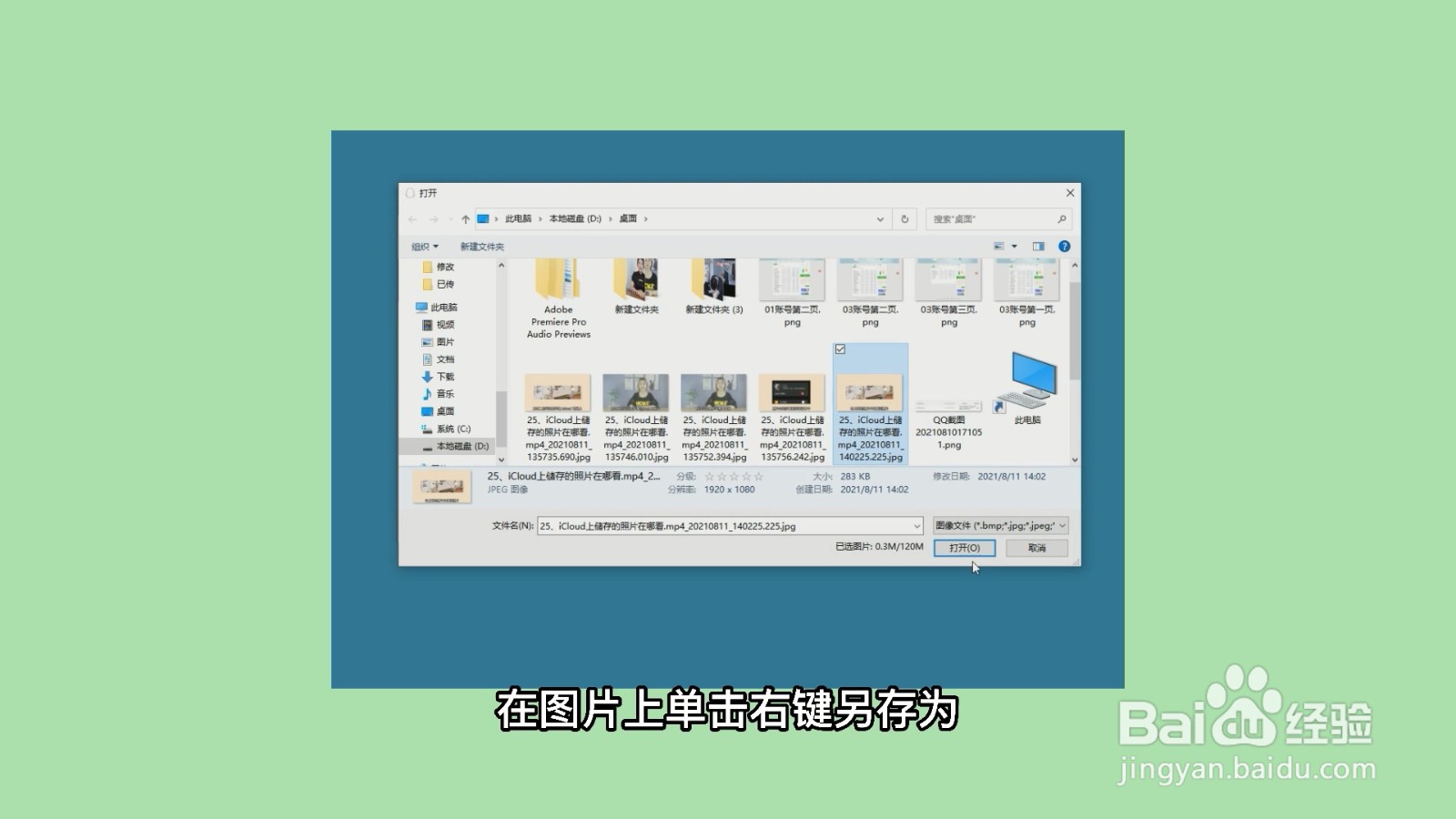
Task: Open the 图片 (Pictures) item in the sidebar
Action: (446, 341)
